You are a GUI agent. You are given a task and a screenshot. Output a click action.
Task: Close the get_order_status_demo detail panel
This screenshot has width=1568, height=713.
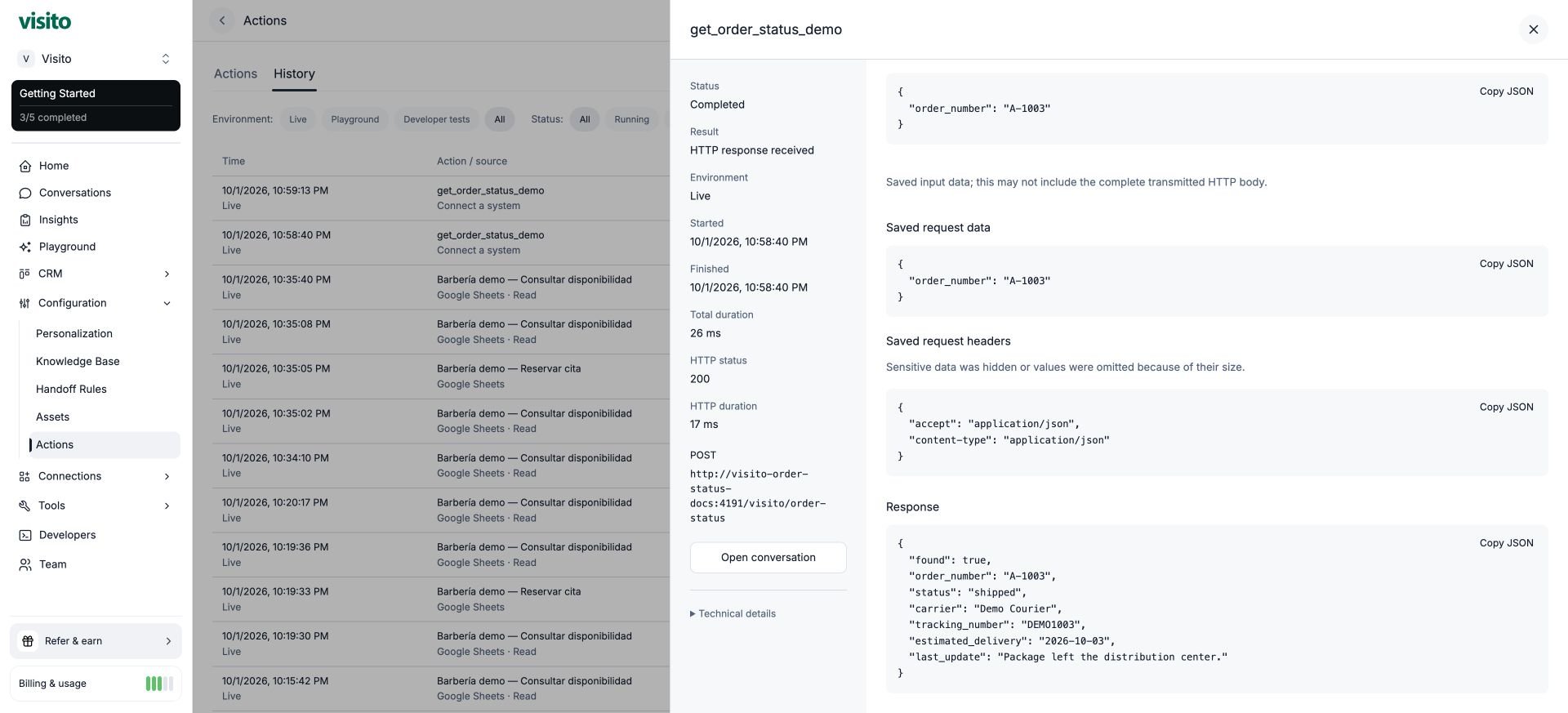[x=1533, y=29]
